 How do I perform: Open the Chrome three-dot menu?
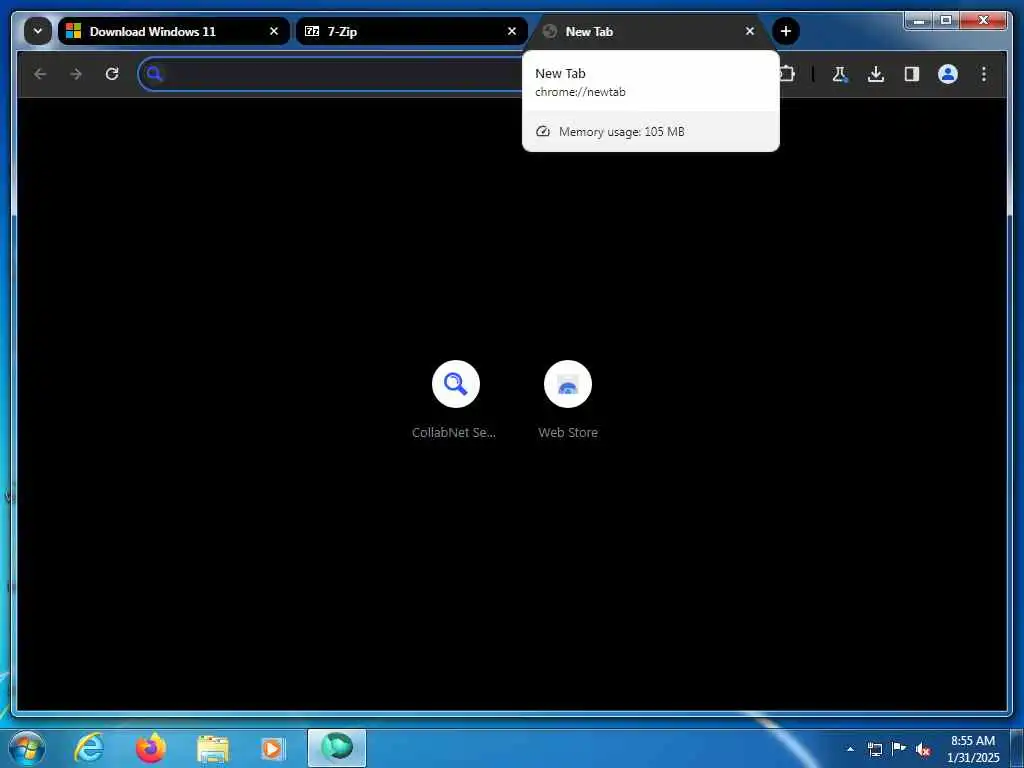pyautogui.click(x=984, y=74)
